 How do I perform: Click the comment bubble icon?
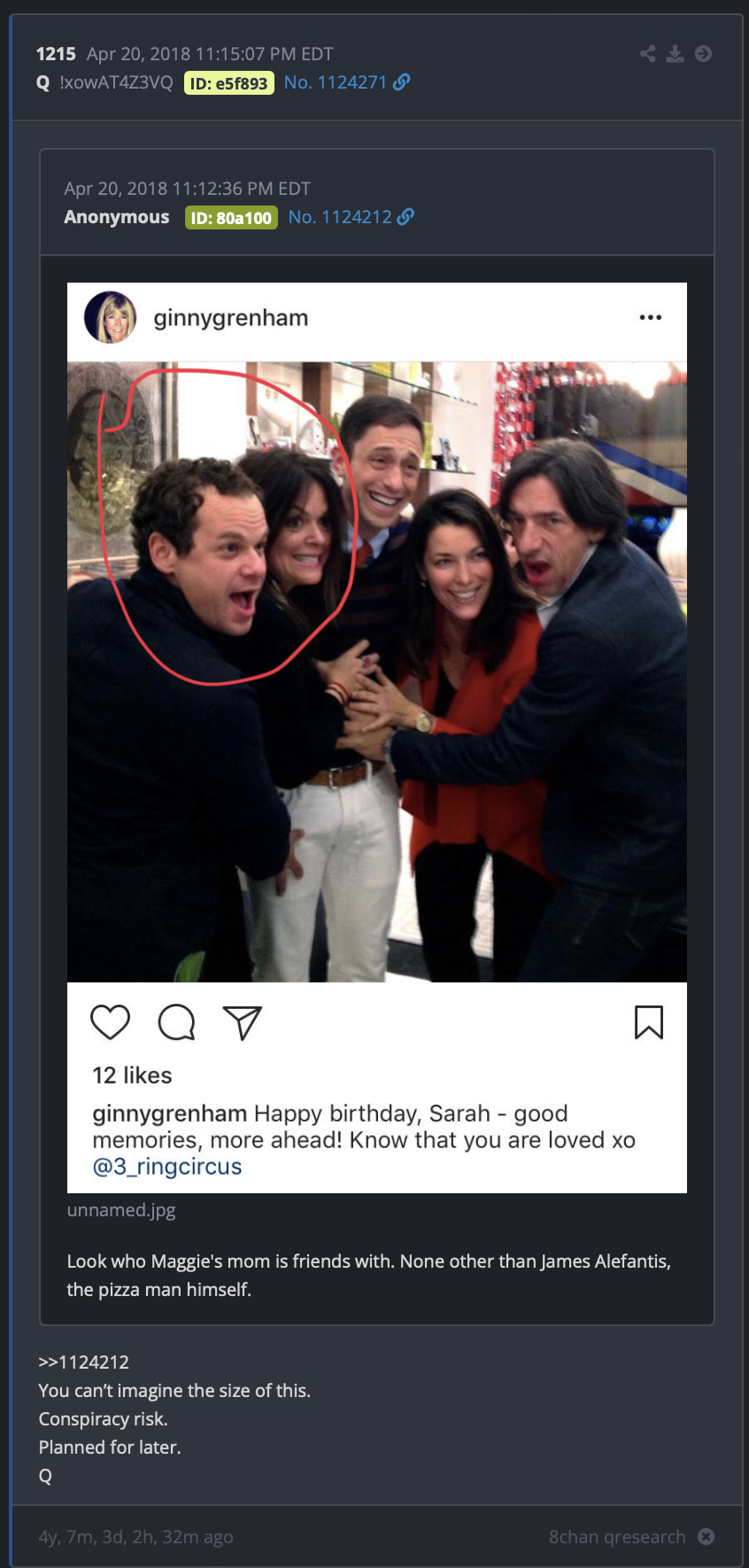click(177, 1022)
